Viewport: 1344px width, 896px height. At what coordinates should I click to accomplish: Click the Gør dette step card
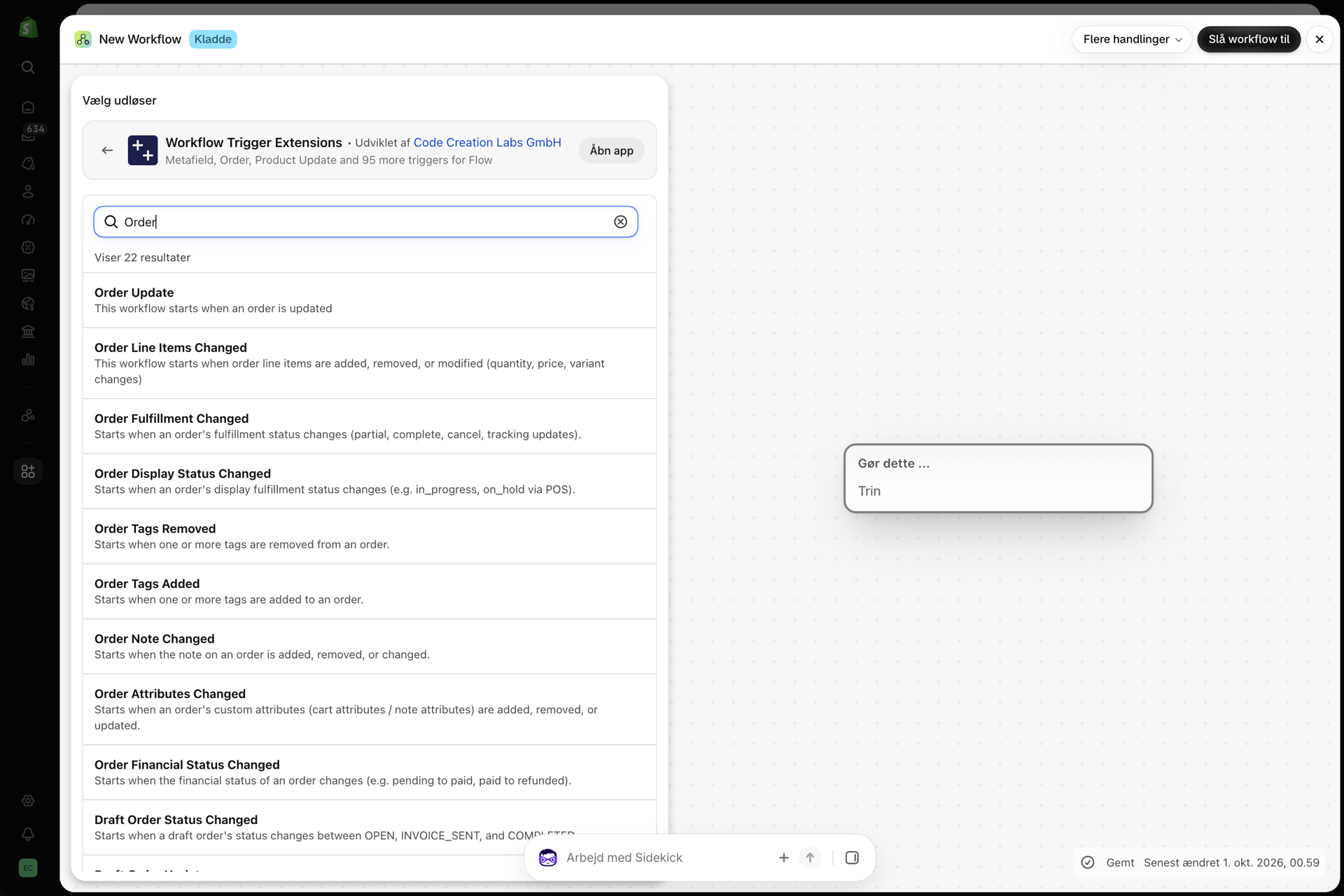click(998, 478)
